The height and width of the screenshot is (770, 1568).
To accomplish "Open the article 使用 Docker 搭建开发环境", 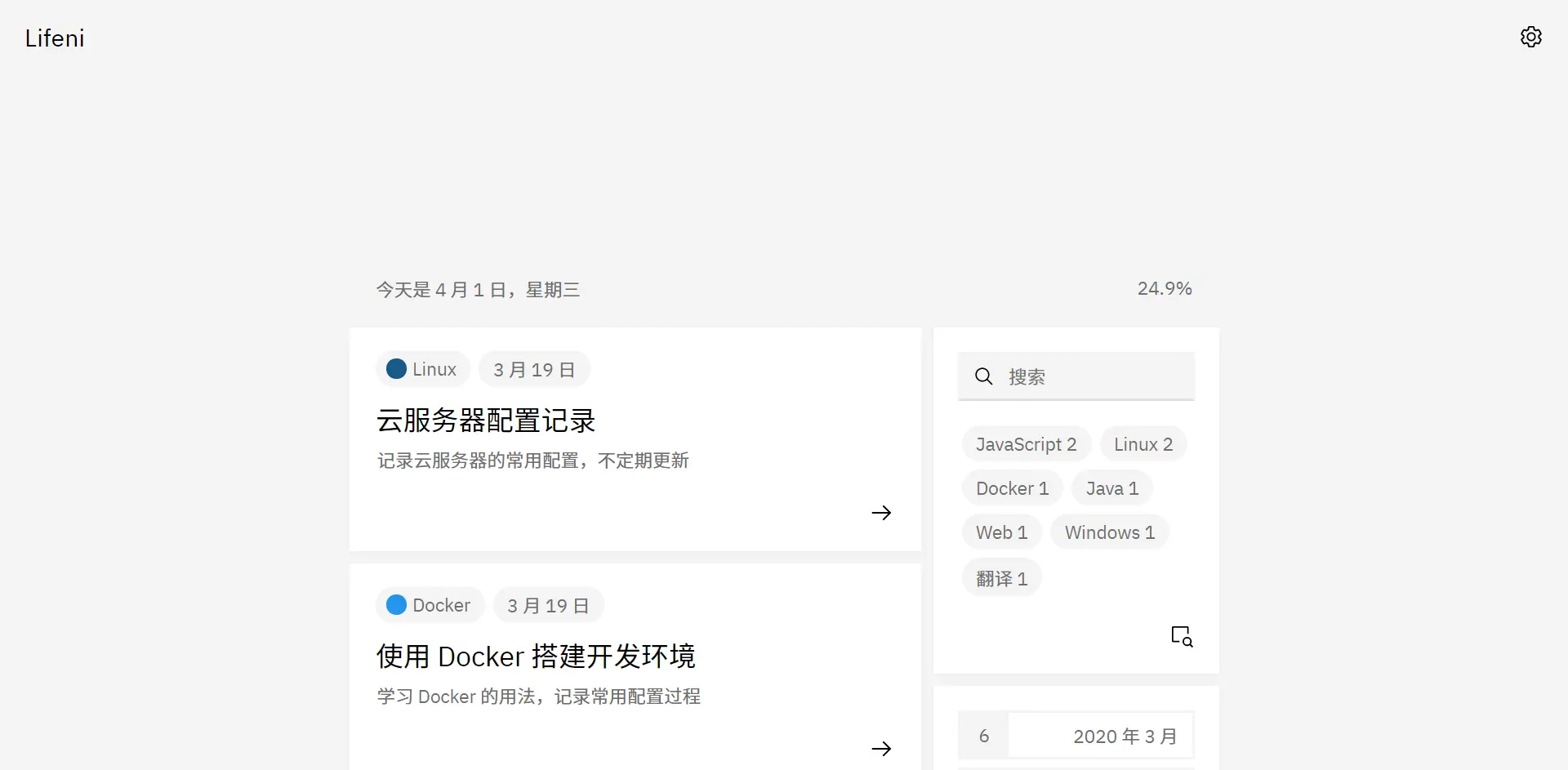I will [x=536, y=656].
